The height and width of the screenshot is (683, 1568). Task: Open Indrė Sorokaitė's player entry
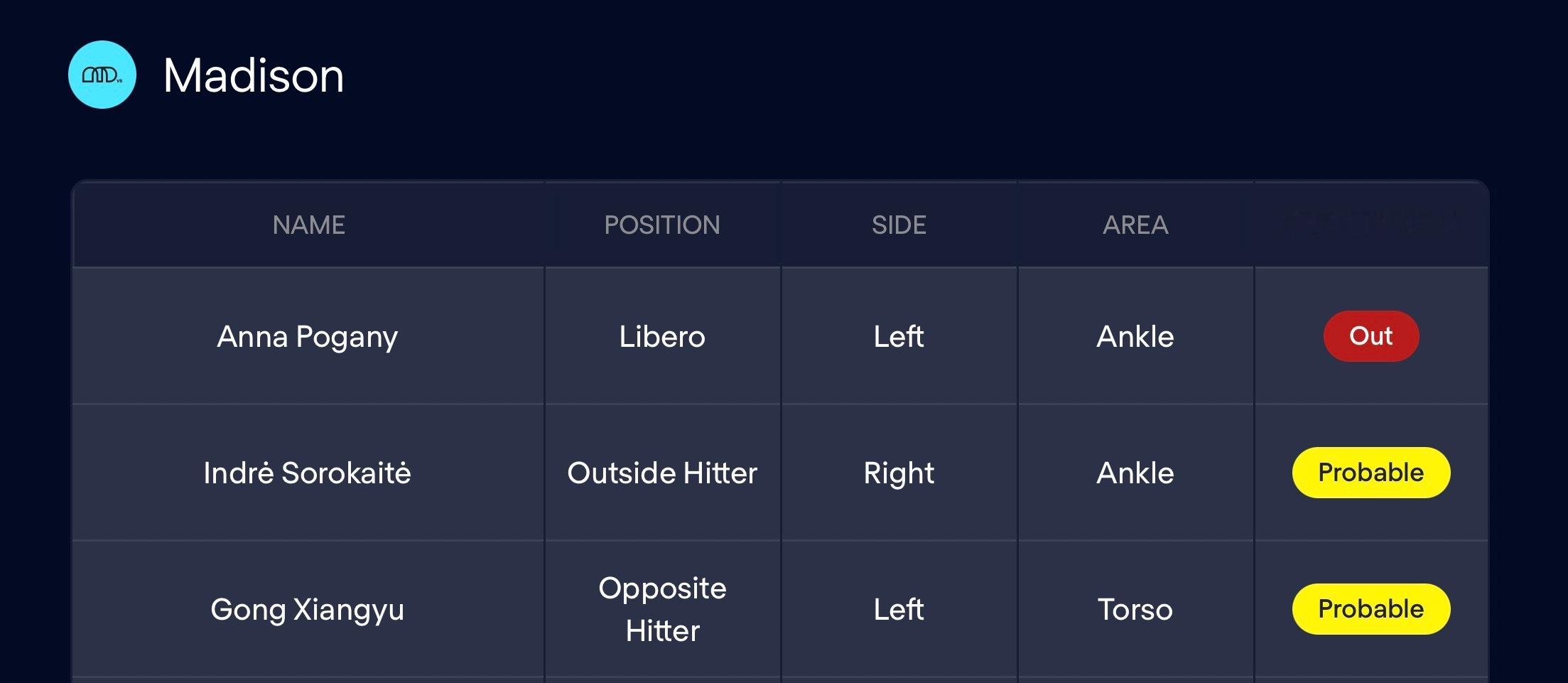[x=308, y=473]
